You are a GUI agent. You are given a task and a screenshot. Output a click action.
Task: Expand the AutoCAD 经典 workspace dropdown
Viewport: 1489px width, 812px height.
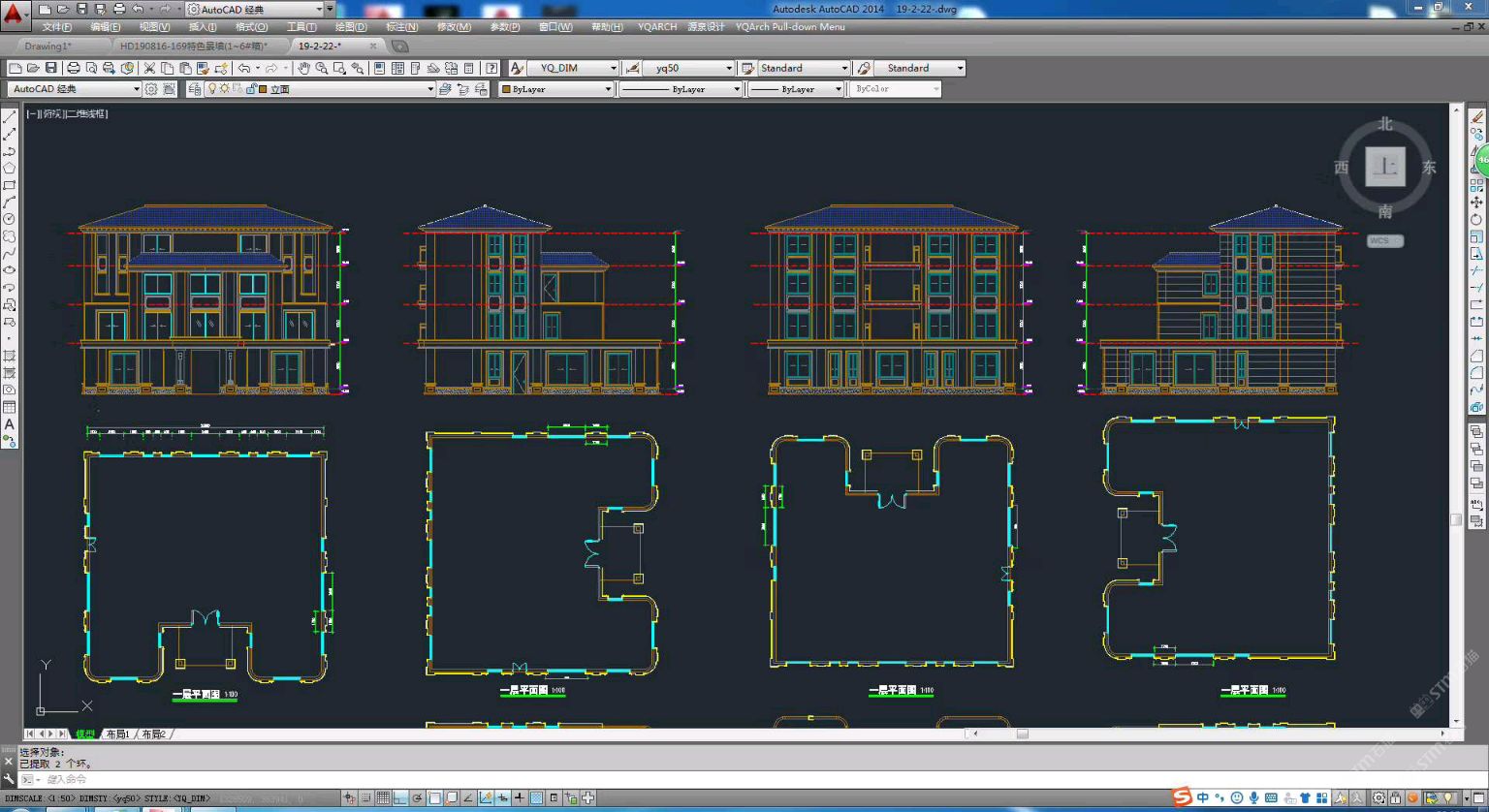click(x=136, y=89)
